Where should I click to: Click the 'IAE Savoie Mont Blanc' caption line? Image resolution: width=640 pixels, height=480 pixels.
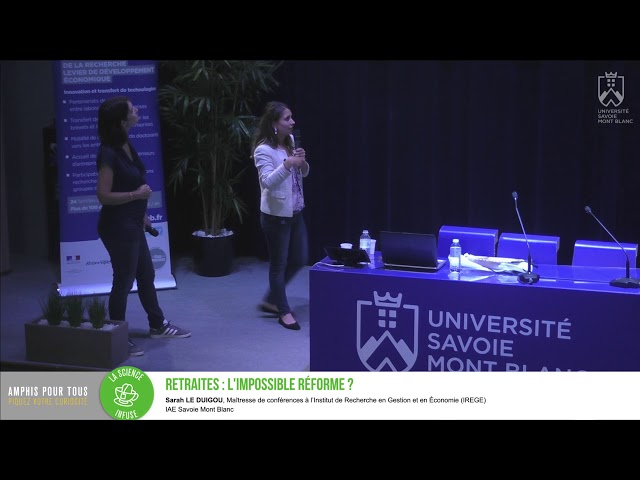tap(200, 409)
